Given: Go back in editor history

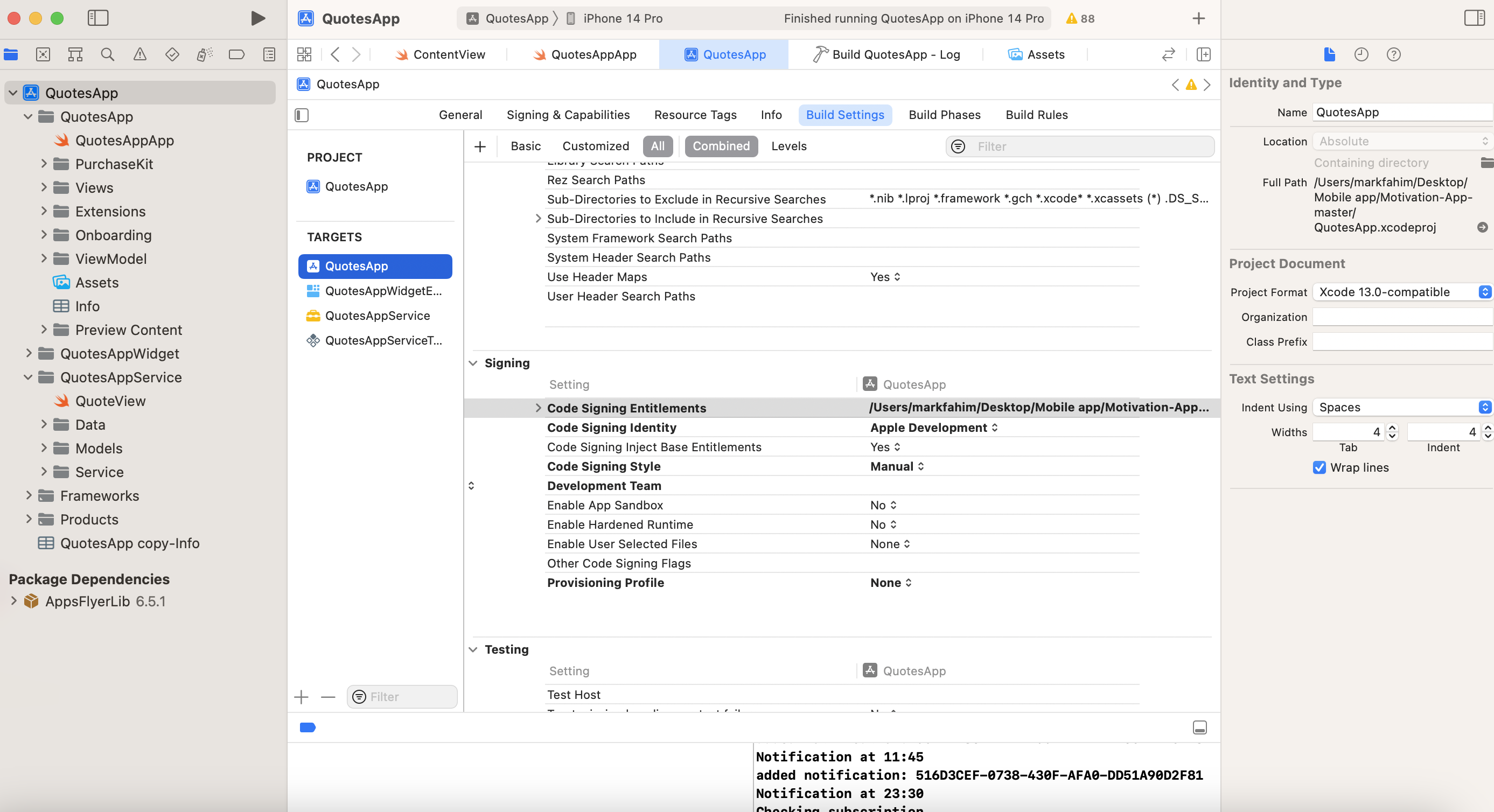Looking at the screenshot, I should click(334, 54).
